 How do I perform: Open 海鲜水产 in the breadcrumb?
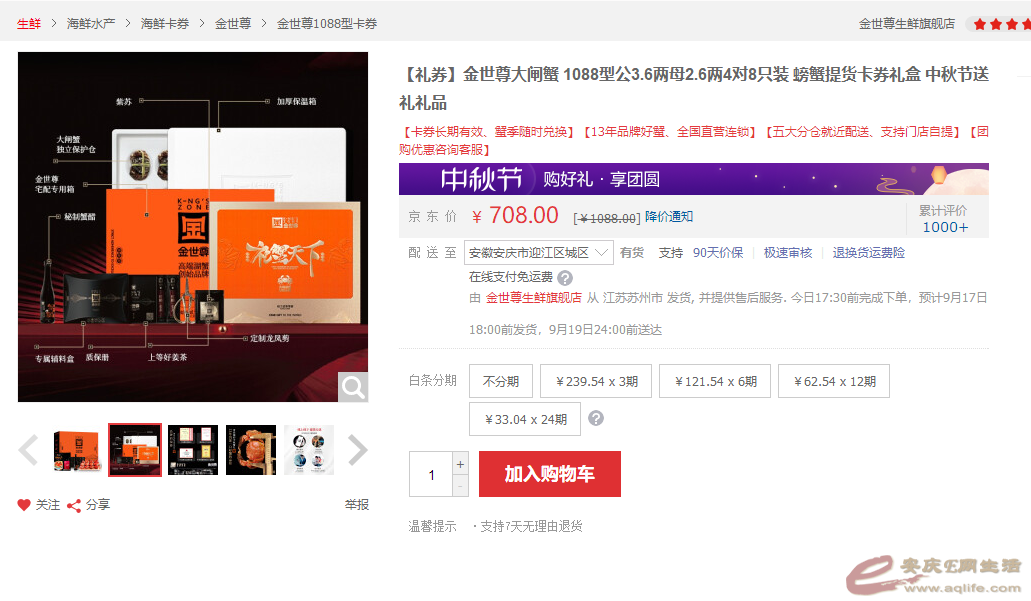91,23
